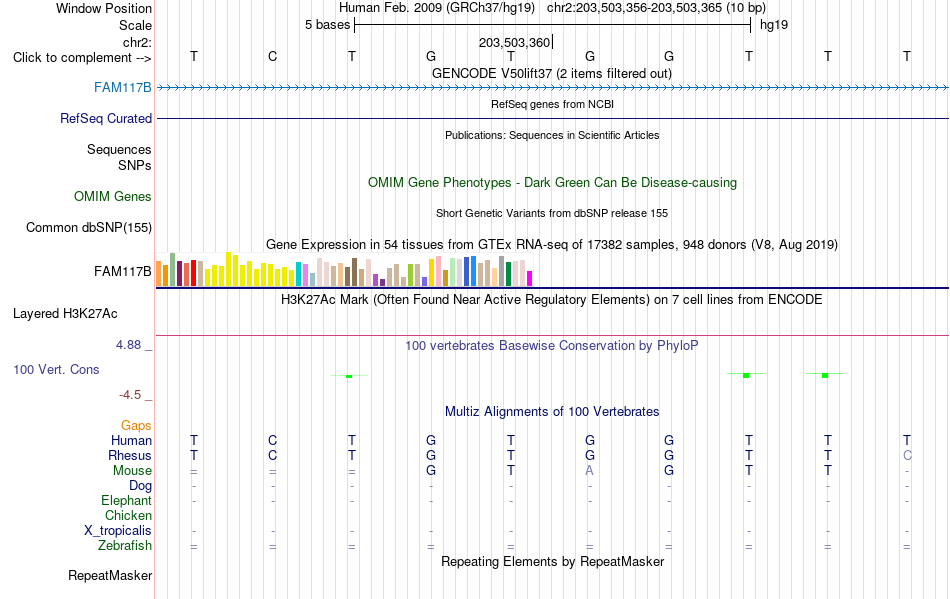The image size is (950, 599).
Task: Click the FAM117B GENCODE intron arrow line
Action: click(552, 88)
